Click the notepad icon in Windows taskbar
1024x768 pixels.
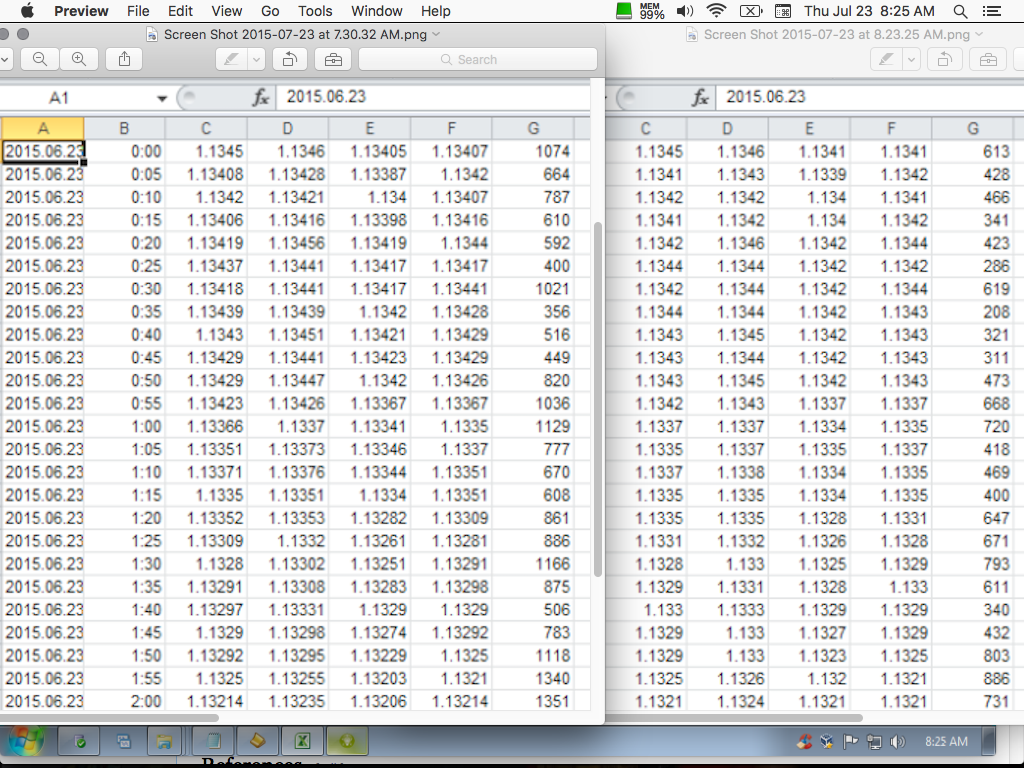click(213, 741)
